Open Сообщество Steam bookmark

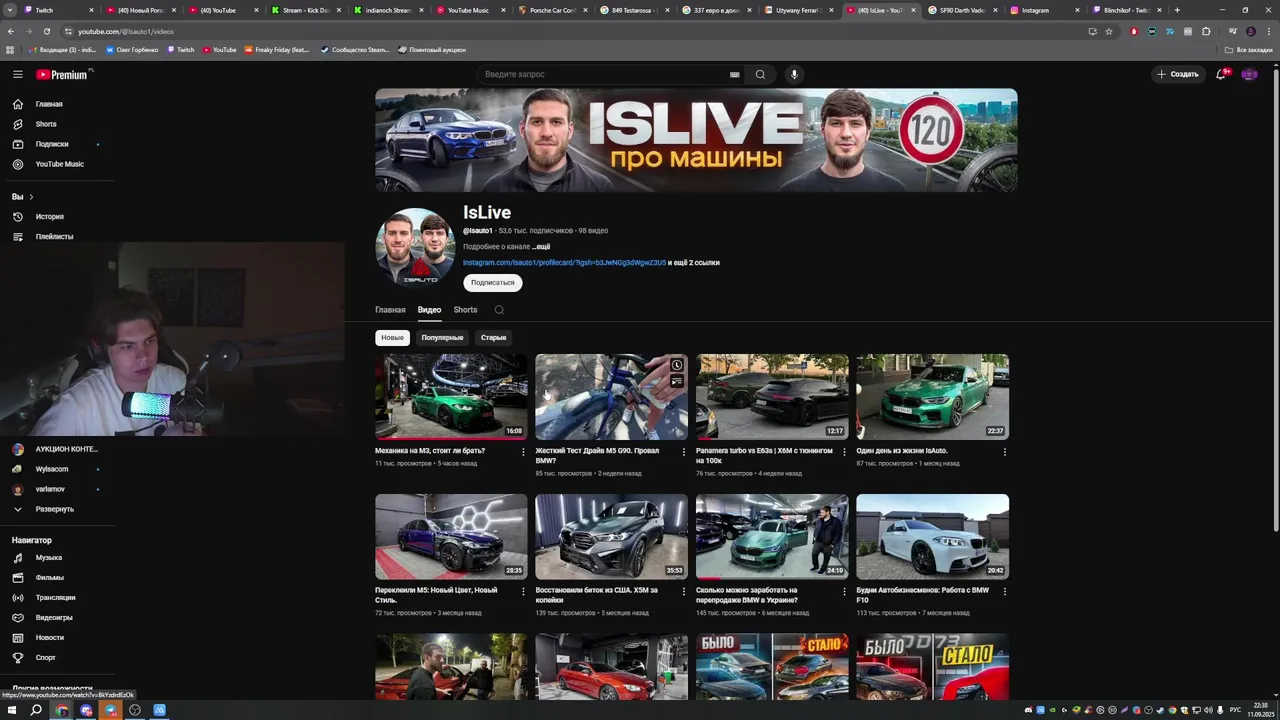(x=355, y=49)
